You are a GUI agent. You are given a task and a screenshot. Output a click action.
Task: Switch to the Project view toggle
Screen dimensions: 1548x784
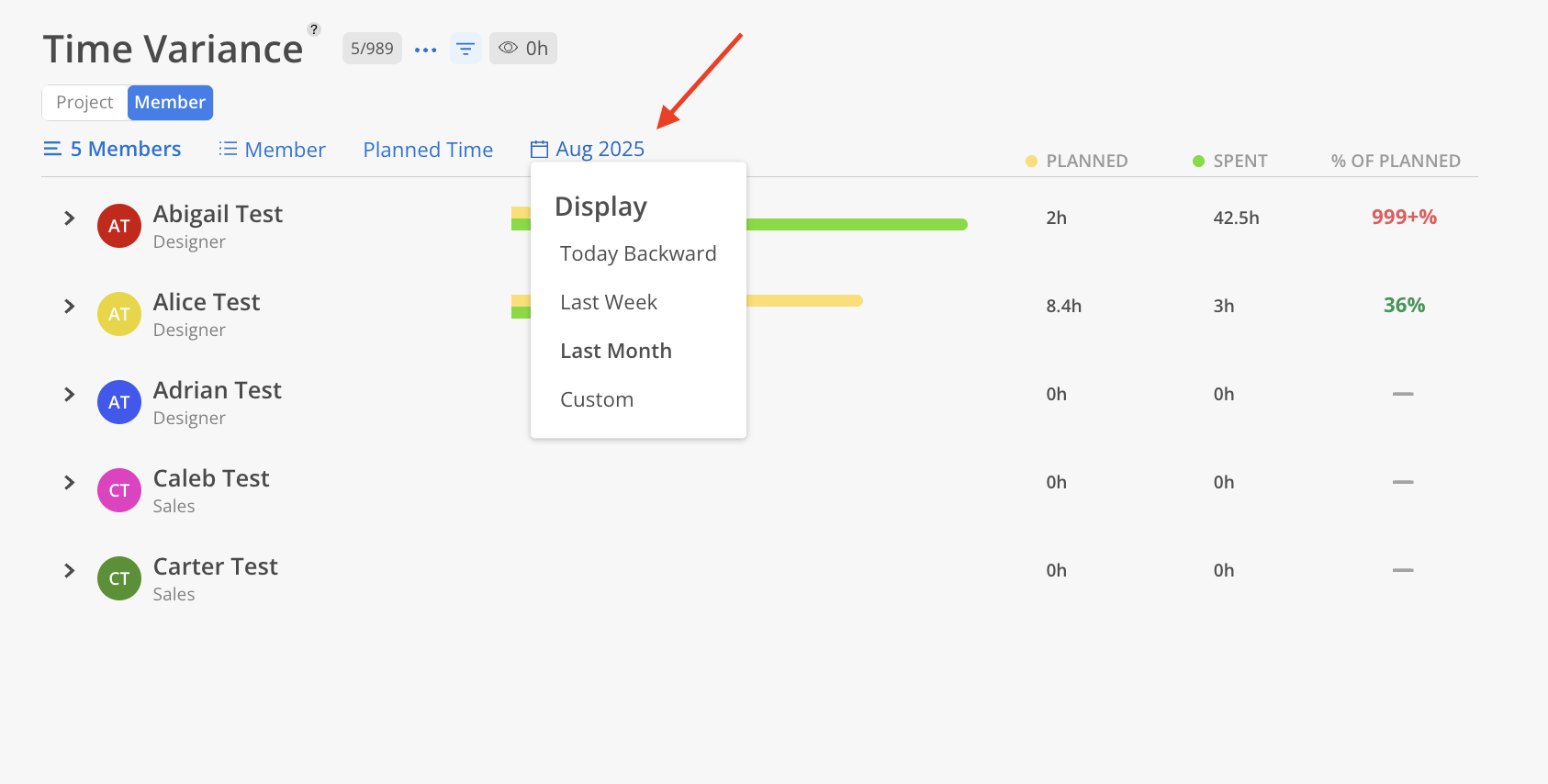coord(84,103)
